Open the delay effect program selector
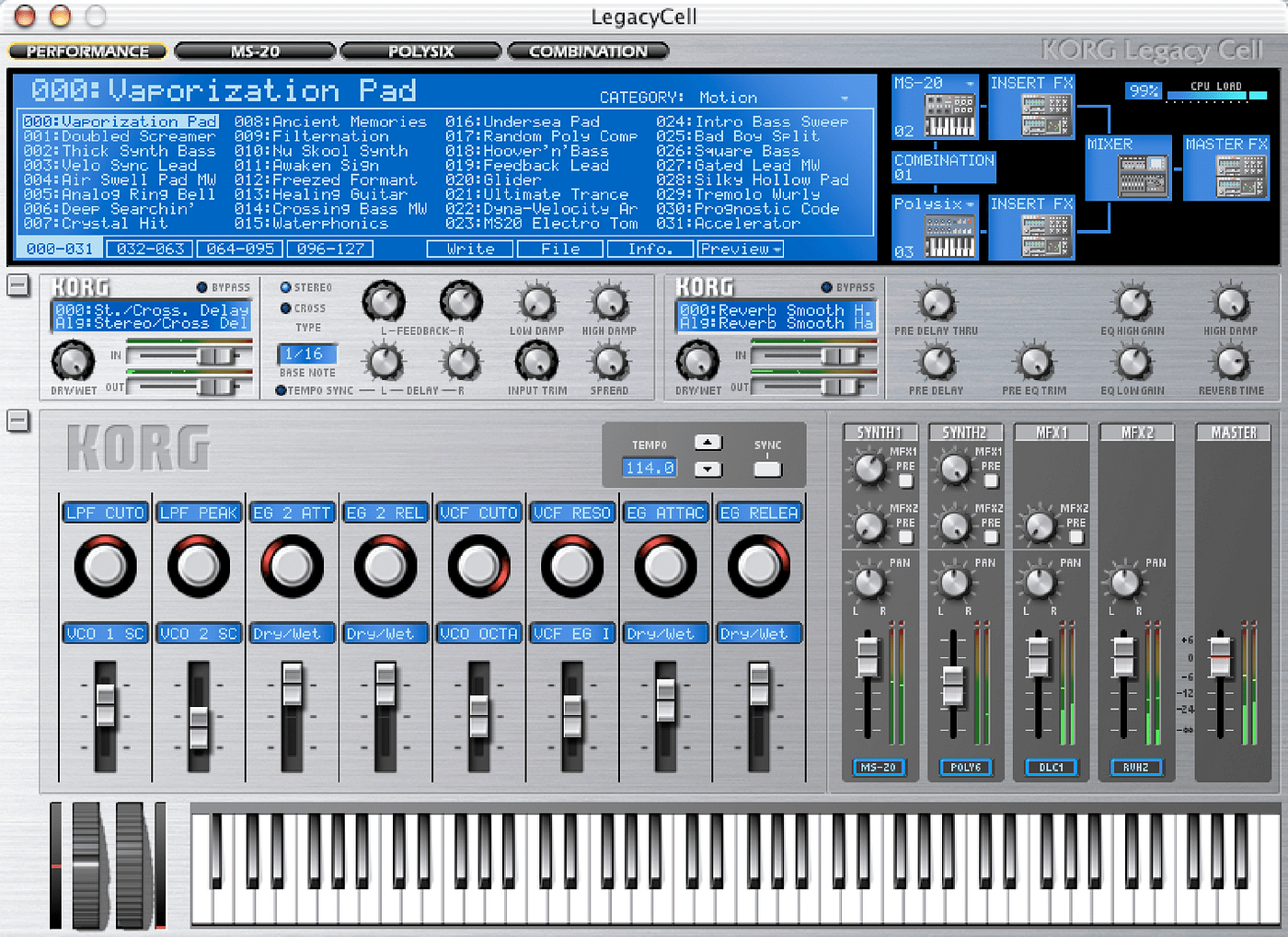The height and width of the screenshot is (937, 1288). (151, 317)
